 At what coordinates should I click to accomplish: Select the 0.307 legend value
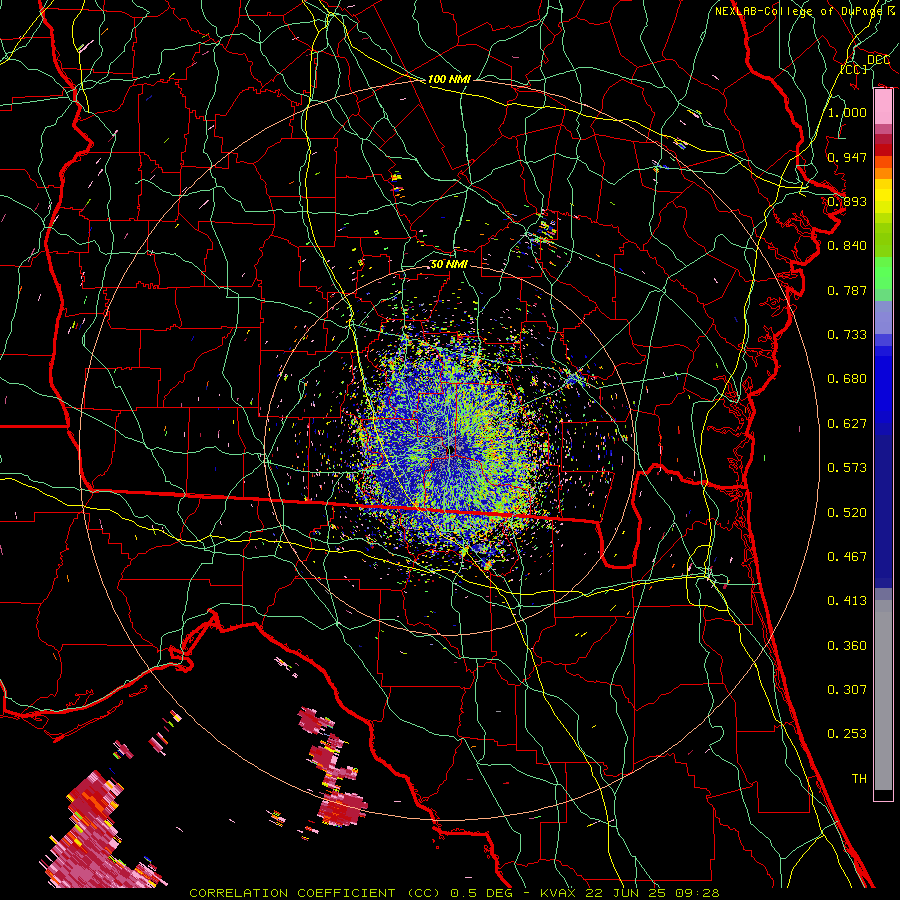tap(847, 689)
